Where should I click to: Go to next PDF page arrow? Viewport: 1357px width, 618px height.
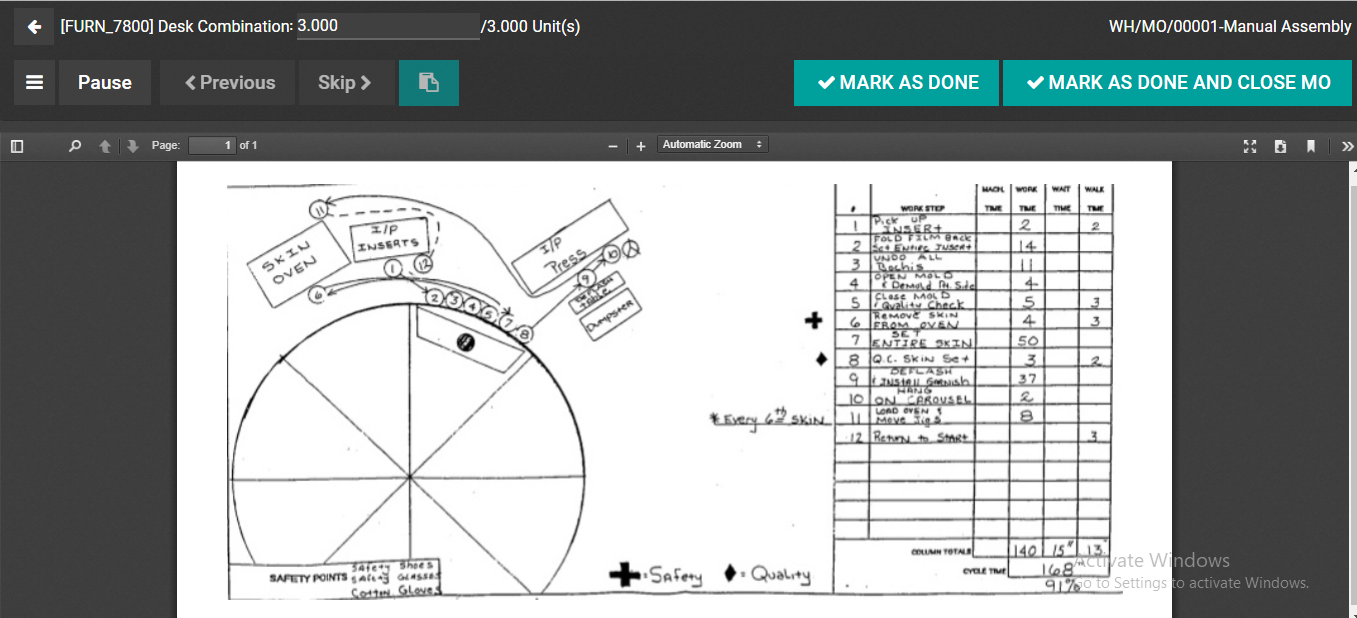pyautogui.click(x=132, y=146)
